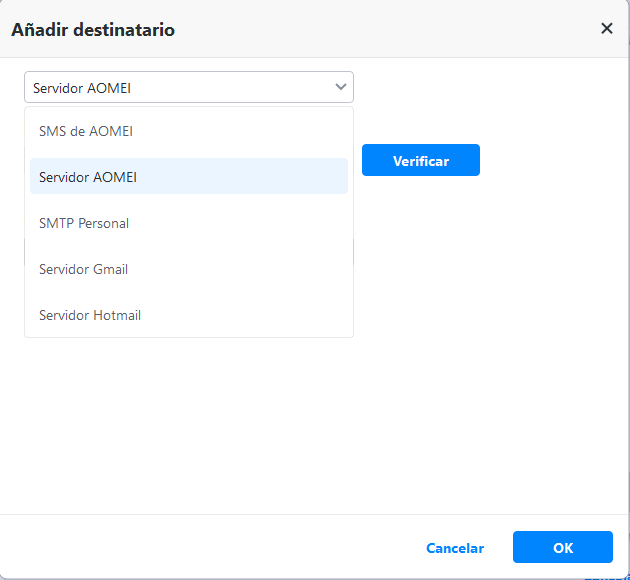The width and height of the screenshot is (630, 580).
Task: Click the selected-value text in the combo box
Action: [82, 88]
